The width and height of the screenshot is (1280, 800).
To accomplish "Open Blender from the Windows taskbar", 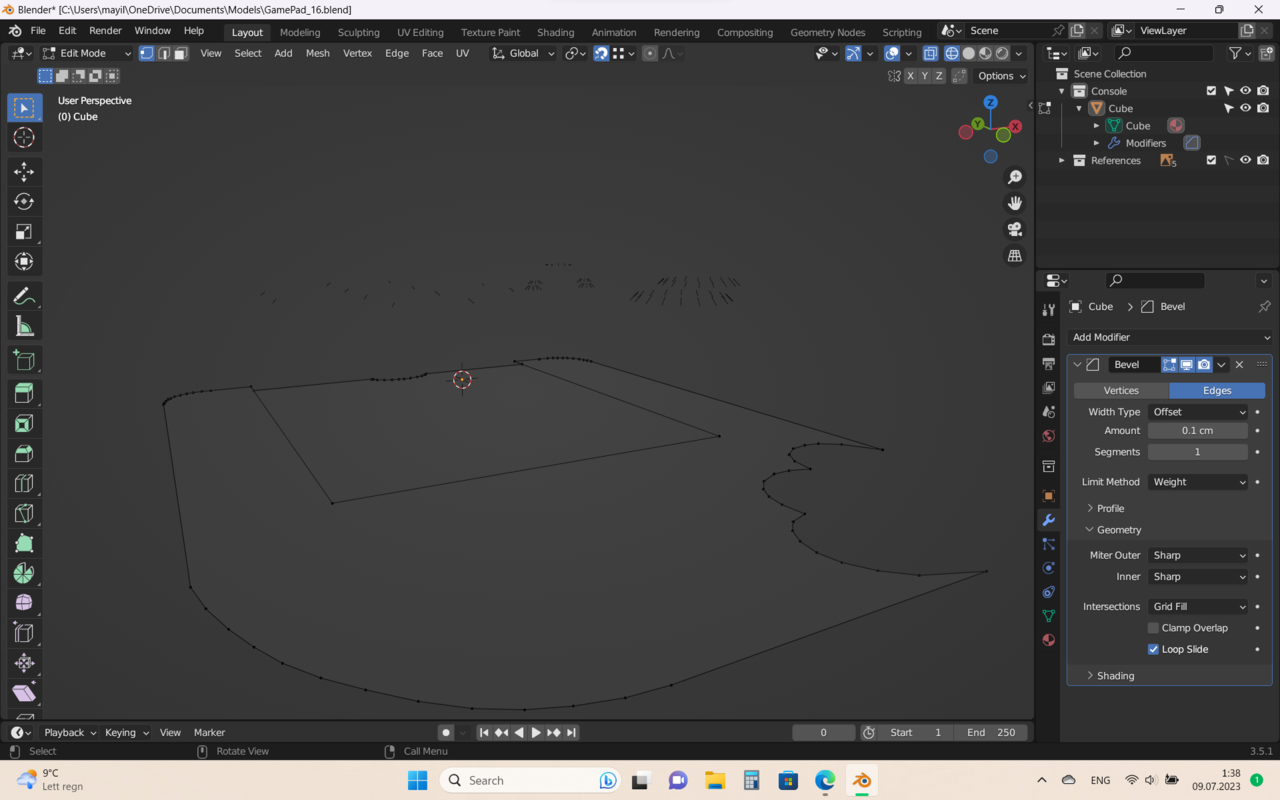I will coord(861,780).
